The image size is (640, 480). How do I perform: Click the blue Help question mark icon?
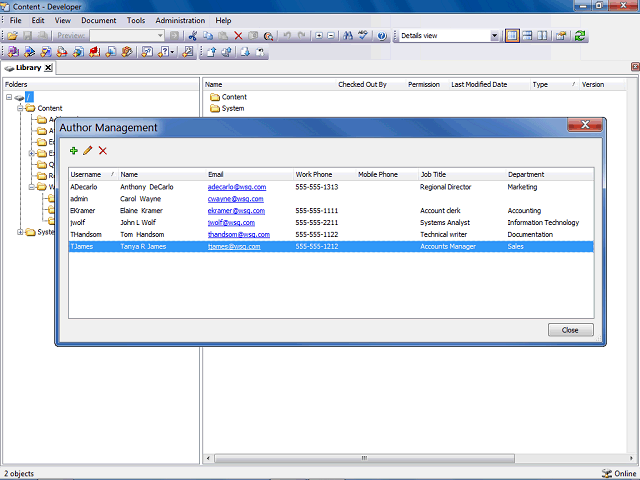coord(382,36)
